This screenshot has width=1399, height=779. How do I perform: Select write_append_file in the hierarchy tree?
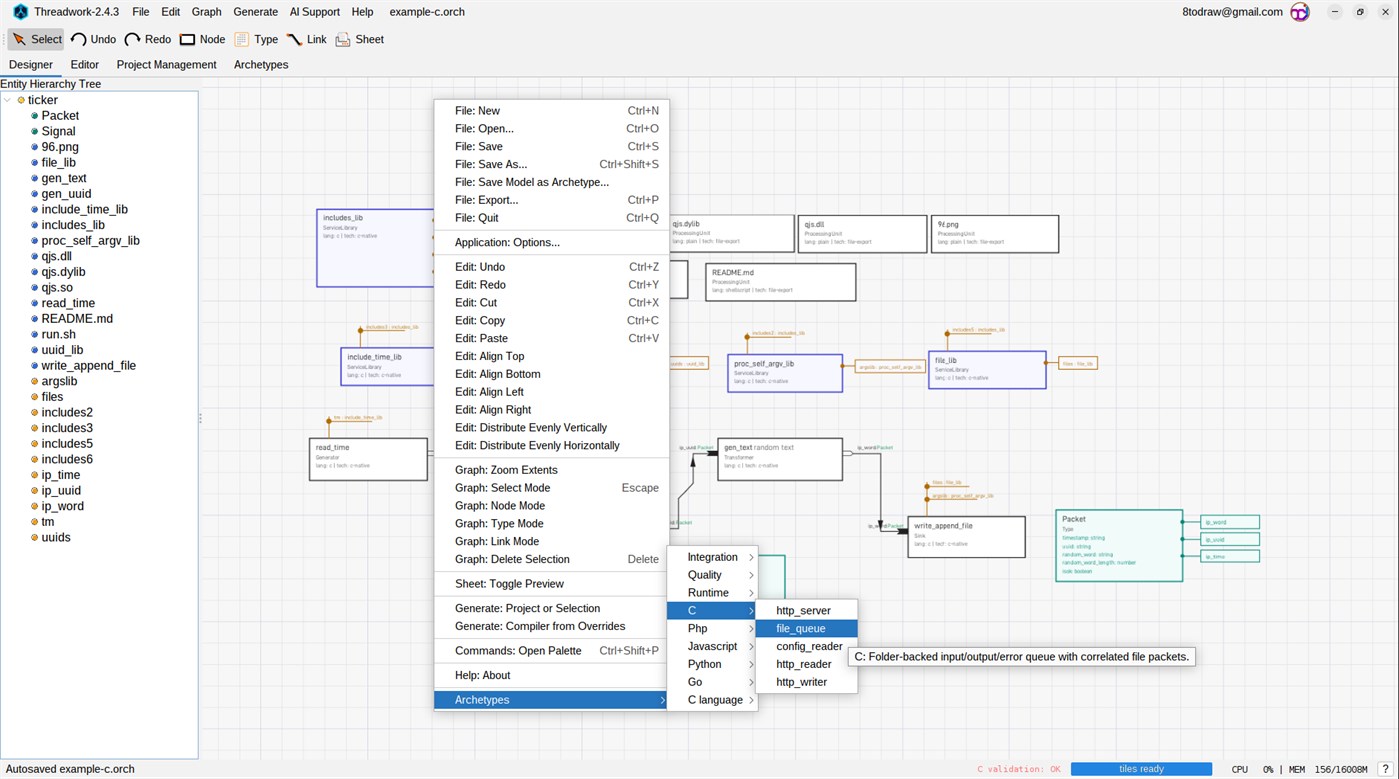[88, 366]
